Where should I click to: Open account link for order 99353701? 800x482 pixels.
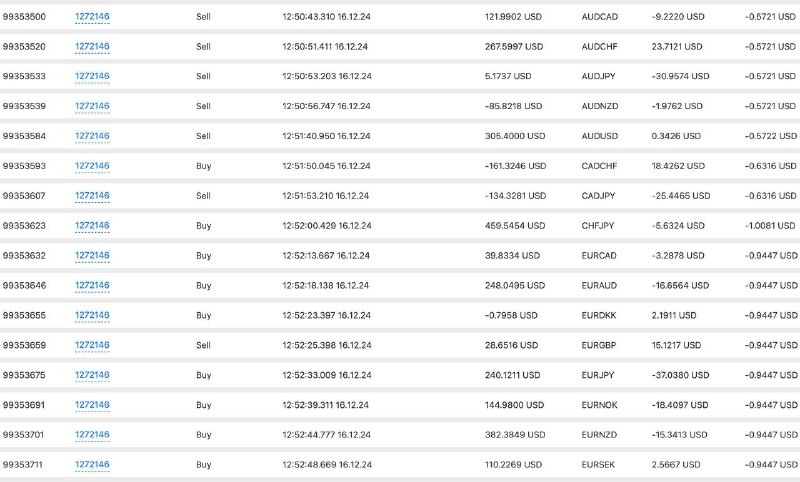coord(92,435)
